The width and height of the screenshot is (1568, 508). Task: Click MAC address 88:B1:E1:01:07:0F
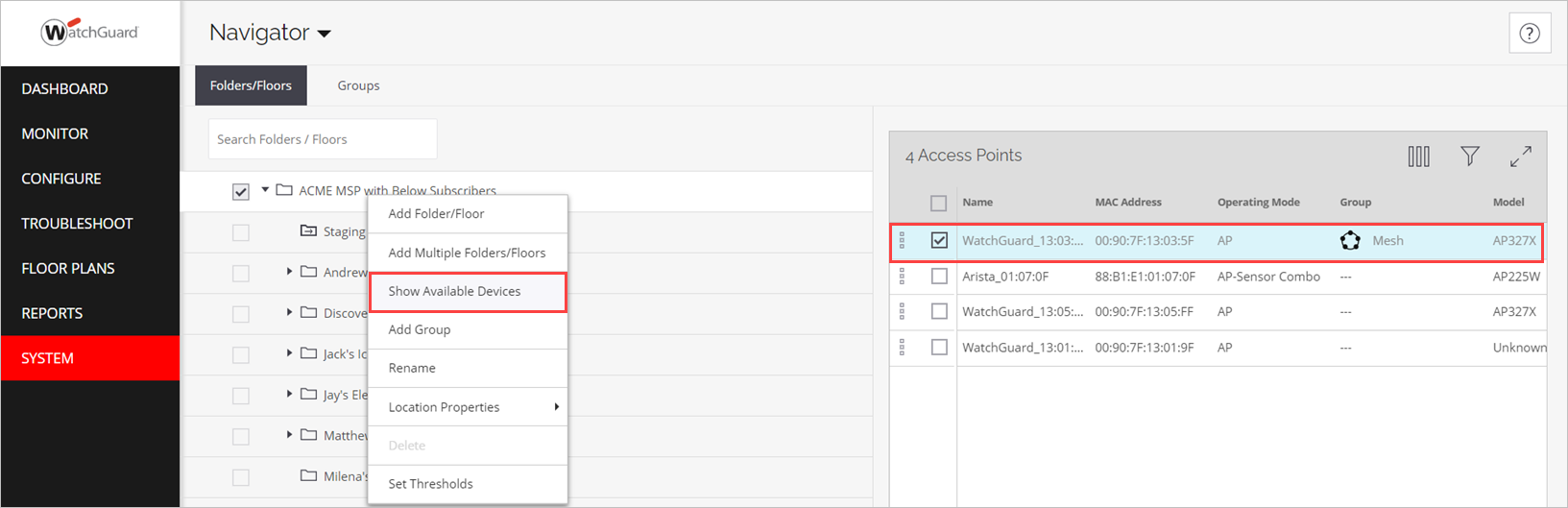pyautogui.click(x=1145, y=277)
